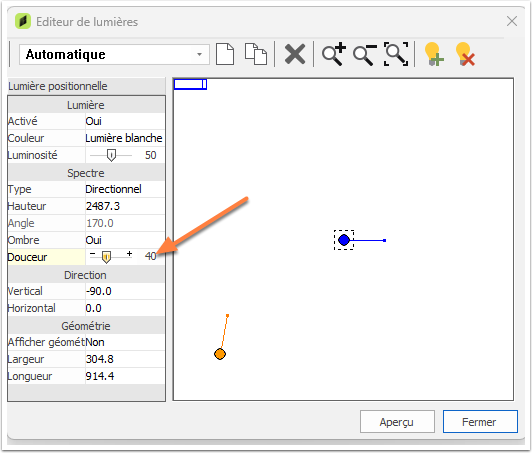Click the Douceur plus increment
This screenshot has width=532, height=453.
pyautogui.click(x=129, y=253)
